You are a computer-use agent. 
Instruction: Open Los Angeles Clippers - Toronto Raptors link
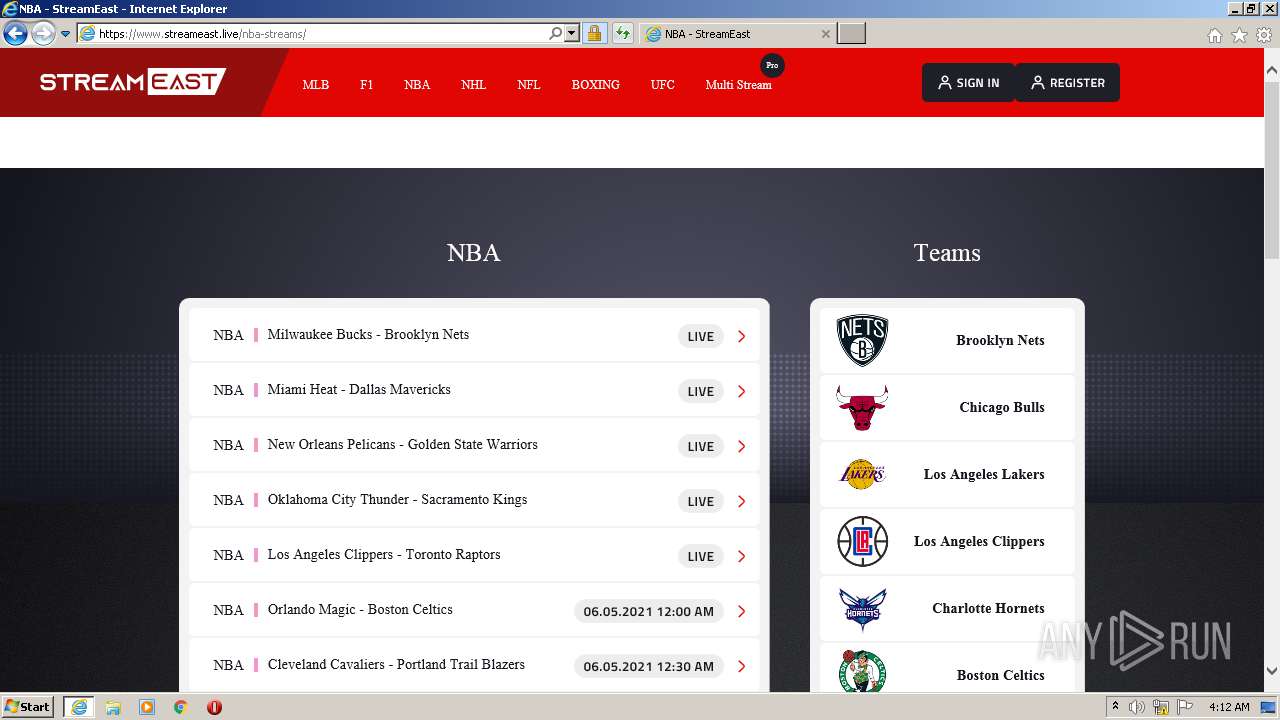coord(384,555)
